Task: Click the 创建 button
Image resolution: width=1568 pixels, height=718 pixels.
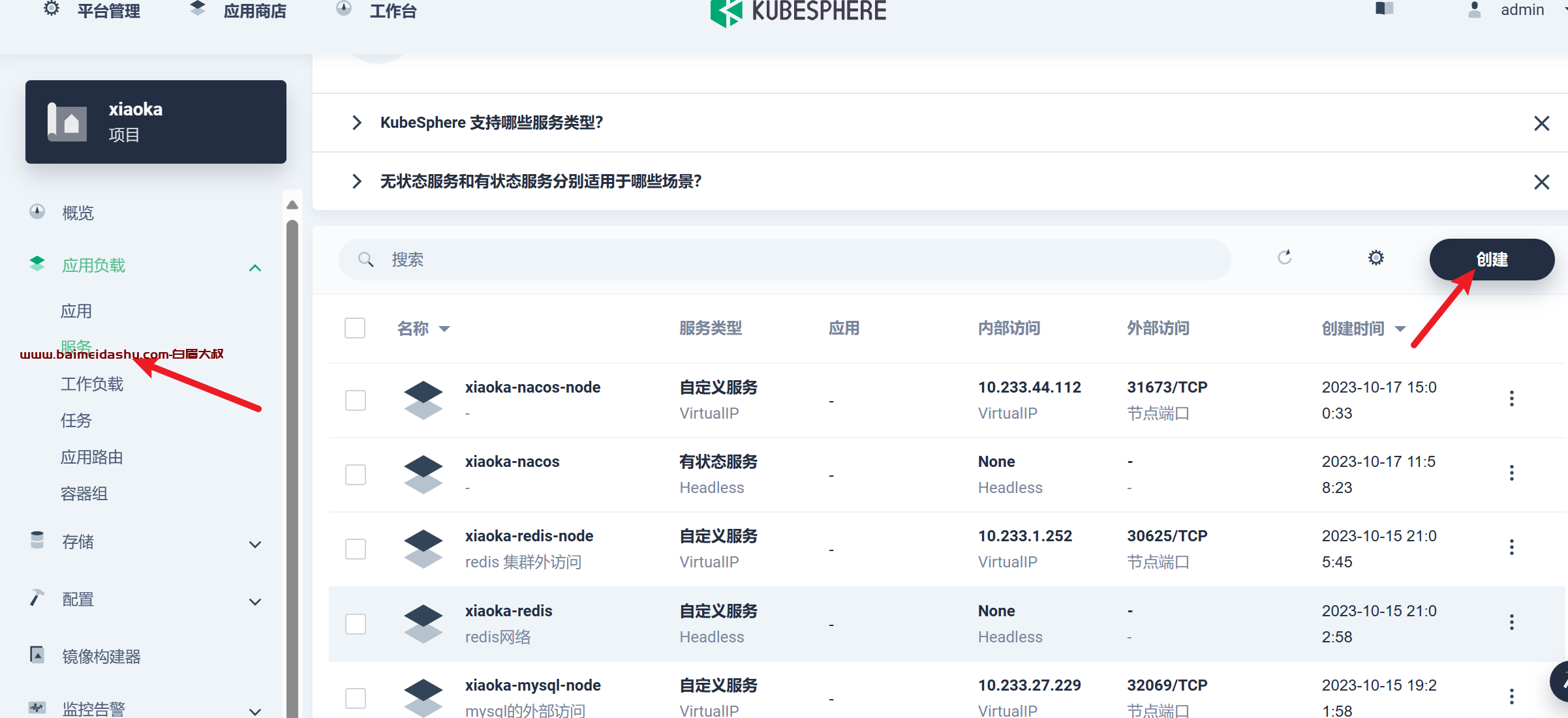Action: (x=1492, y=260)
